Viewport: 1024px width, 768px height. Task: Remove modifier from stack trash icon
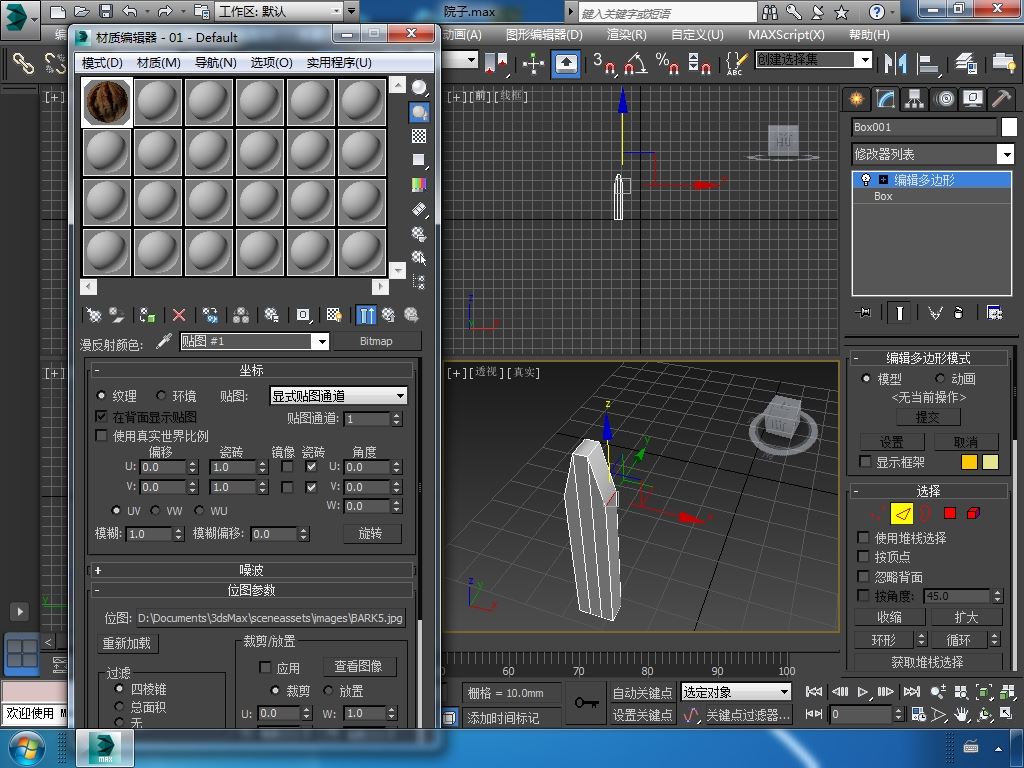[959, 313]
